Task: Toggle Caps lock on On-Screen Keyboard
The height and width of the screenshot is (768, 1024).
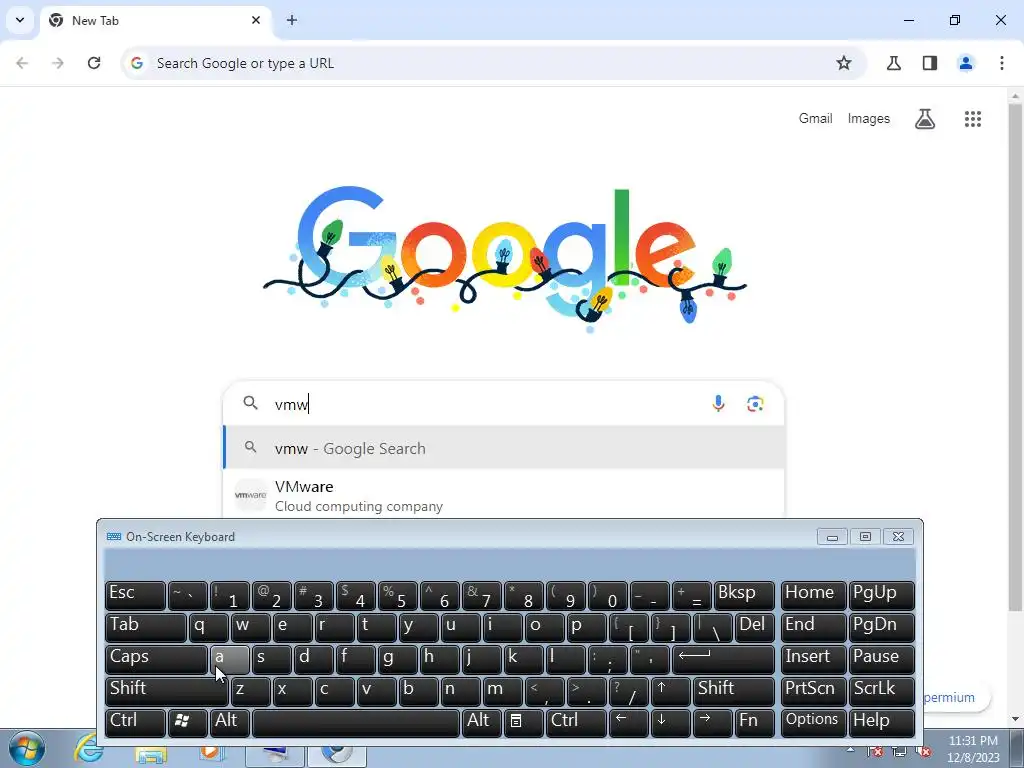Action: pyautogui.click(x=156, y=660)
